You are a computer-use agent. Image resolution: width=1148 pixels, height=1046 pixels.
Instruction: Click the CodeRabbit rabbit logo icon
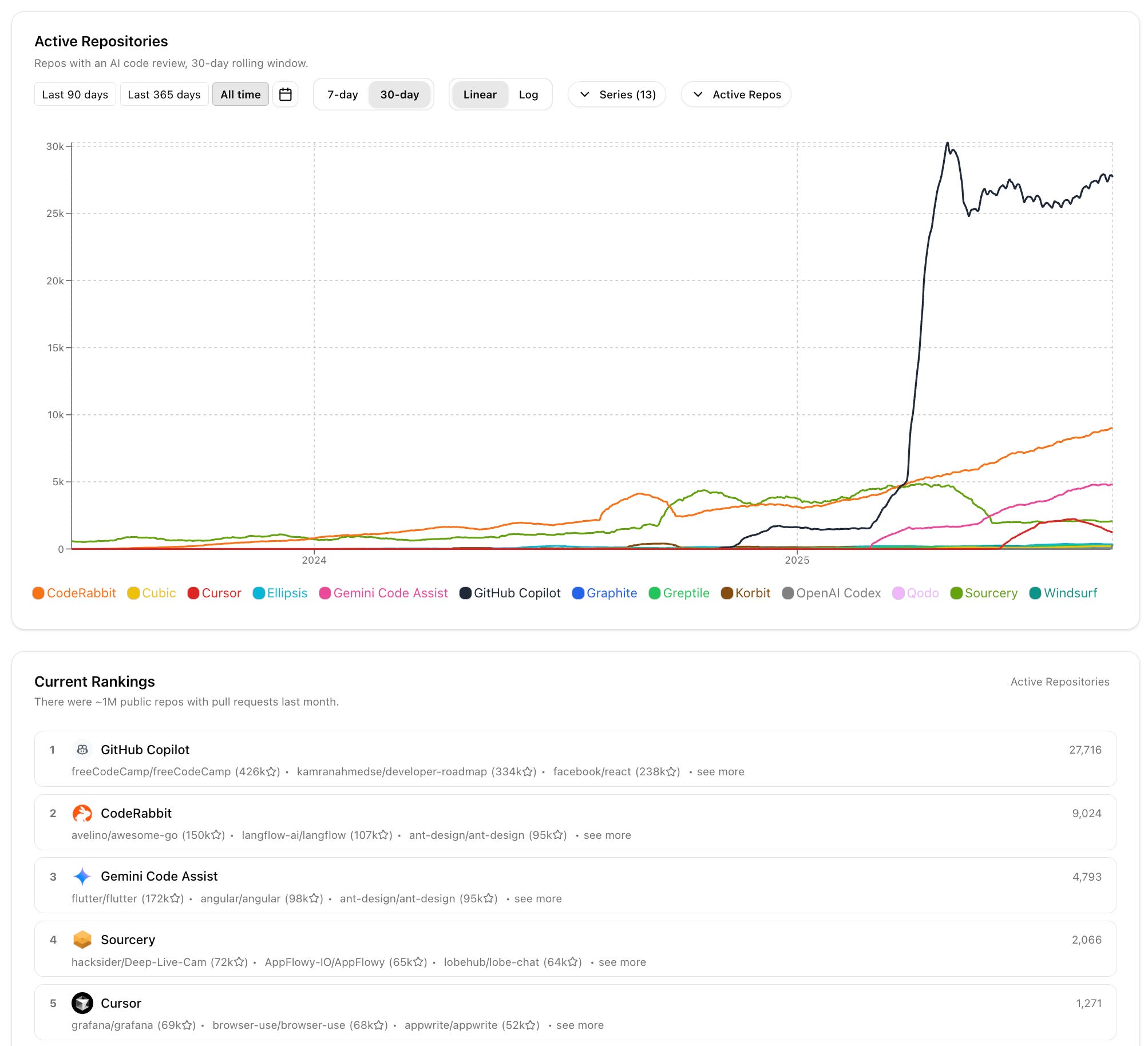[82, 813]
